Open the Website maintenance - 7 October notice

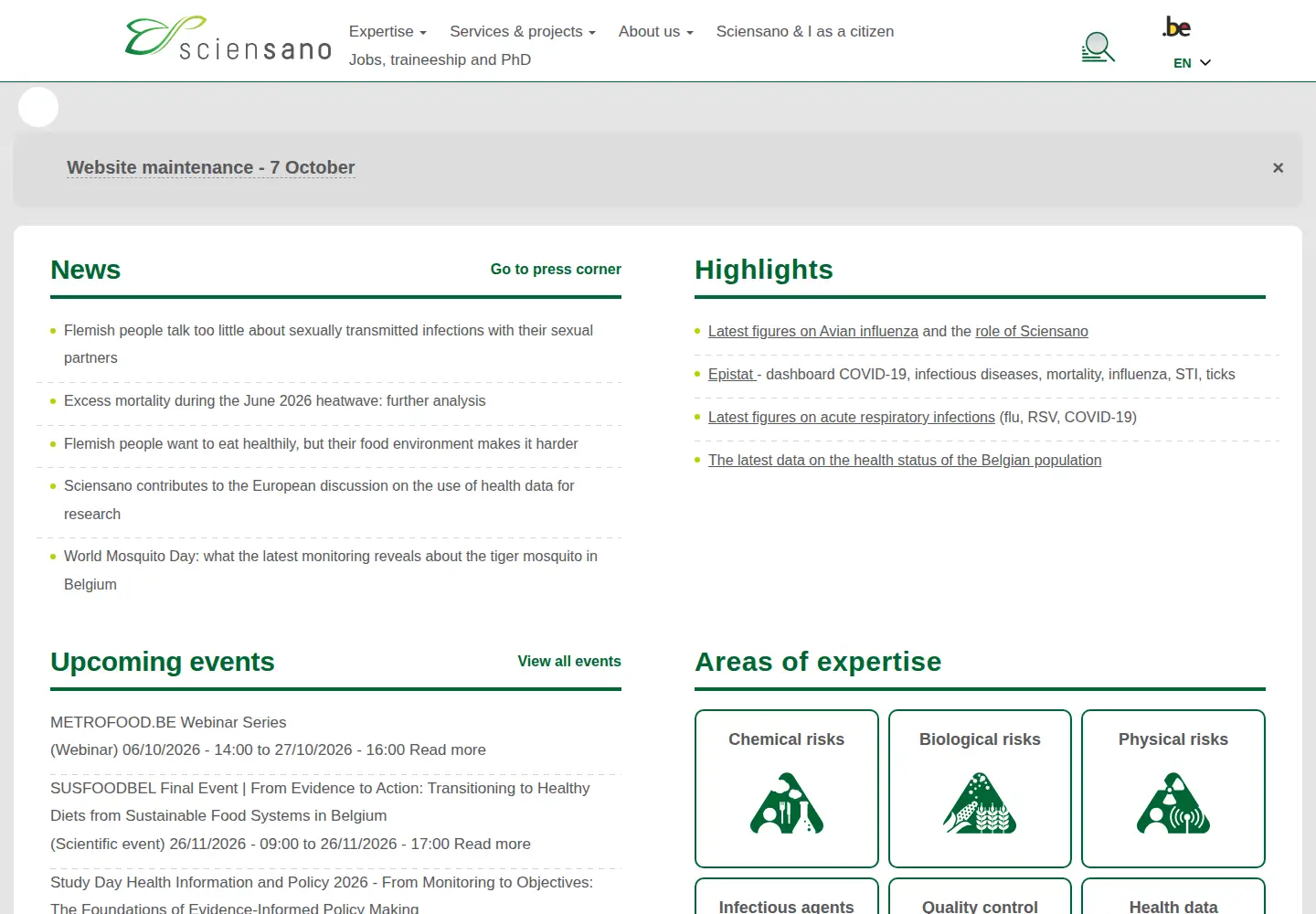pyautogui.click(x=211, y=168)
